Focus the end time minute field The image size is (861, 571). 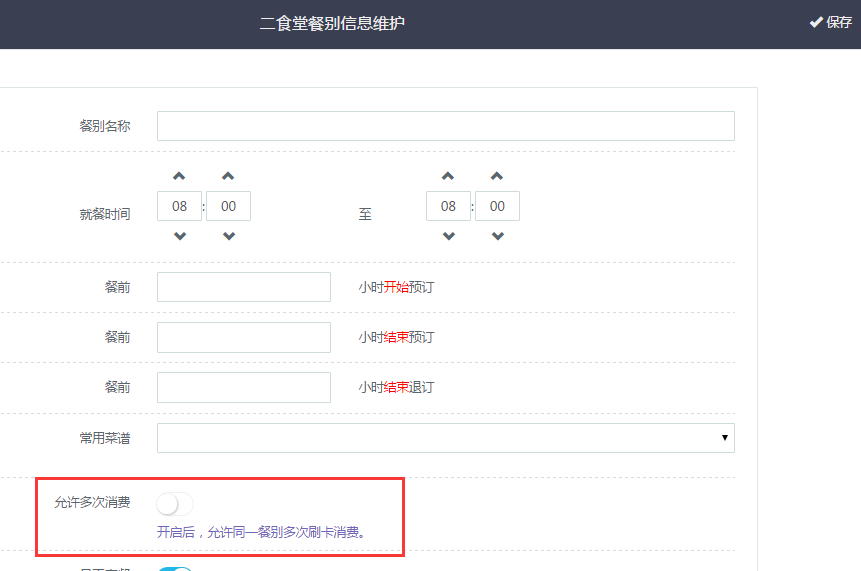pyautogui.click(x=497, y=206)
